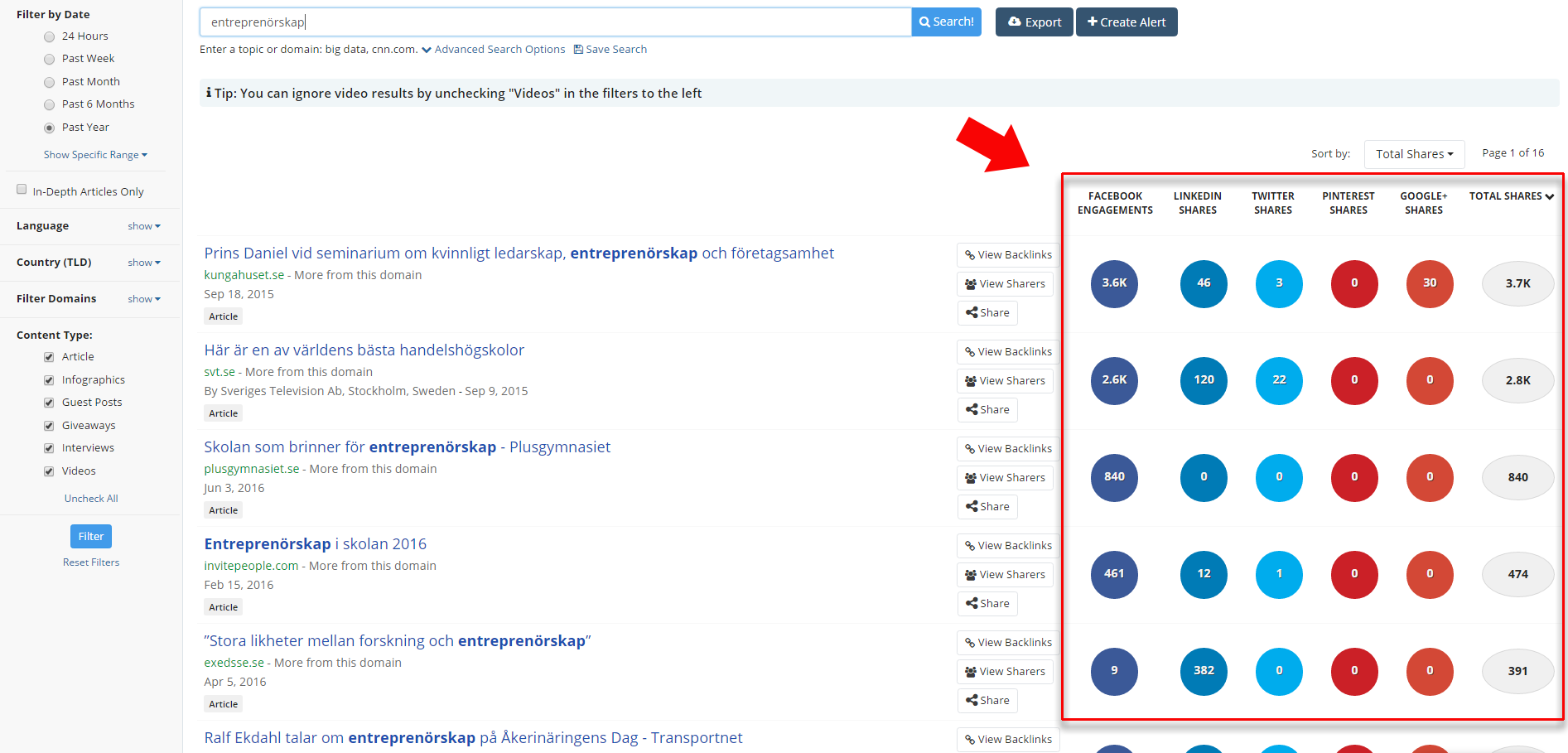Click the 22 Twitter shares circle
This screenshot has width=1568, height=753.
point(1279,380)
